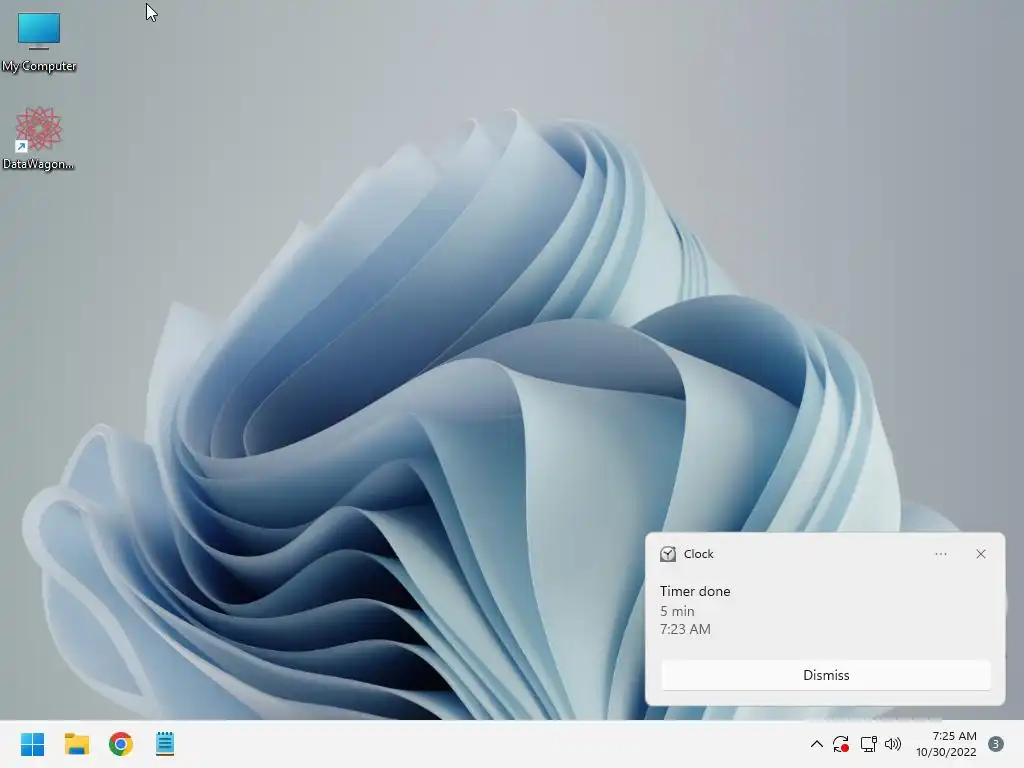Open Google Chrome from the taskbar

click(121, 744)
